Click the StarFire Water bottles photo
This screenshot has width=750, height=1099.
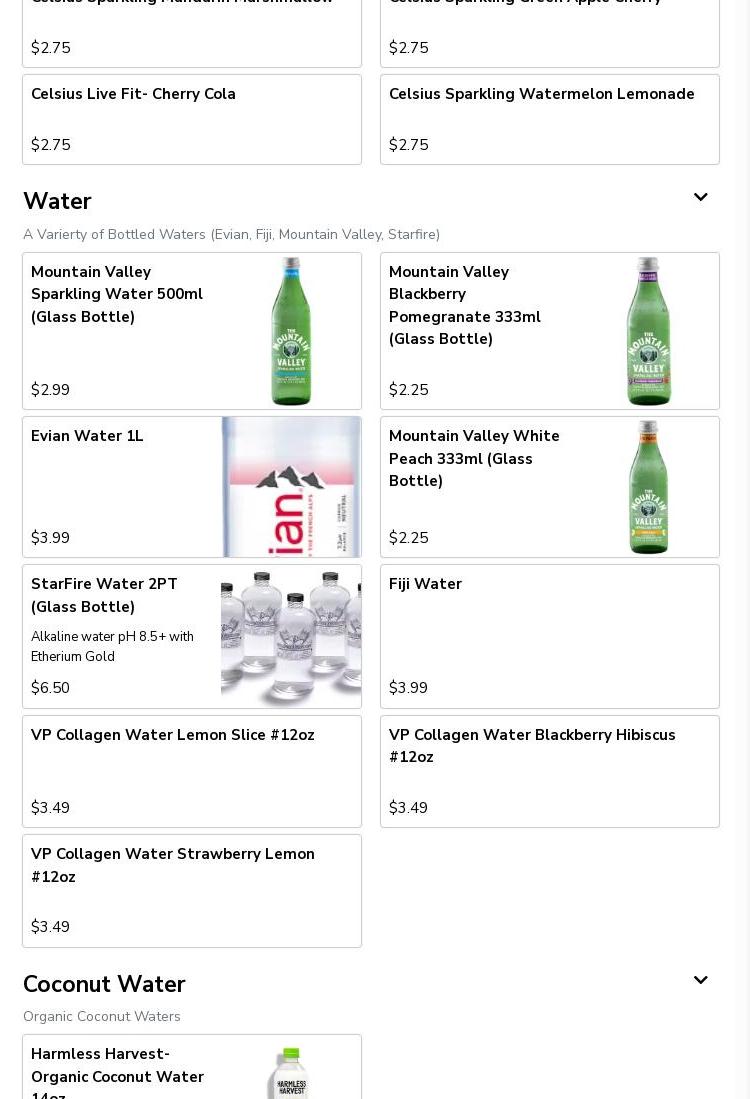click(291, 637)
